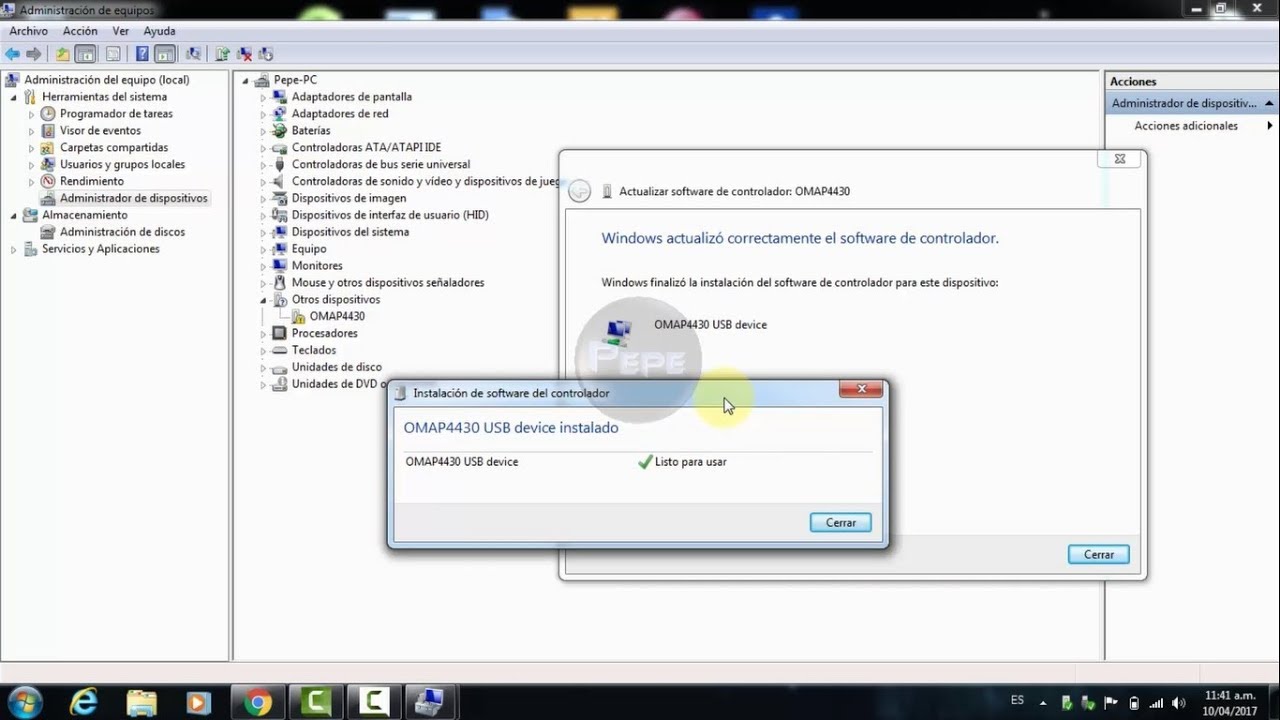This screenshot has height=720, width=1280.
Task: Expand Controladoras ATA/ATAPI IDE node
Action: coord(264,148)
